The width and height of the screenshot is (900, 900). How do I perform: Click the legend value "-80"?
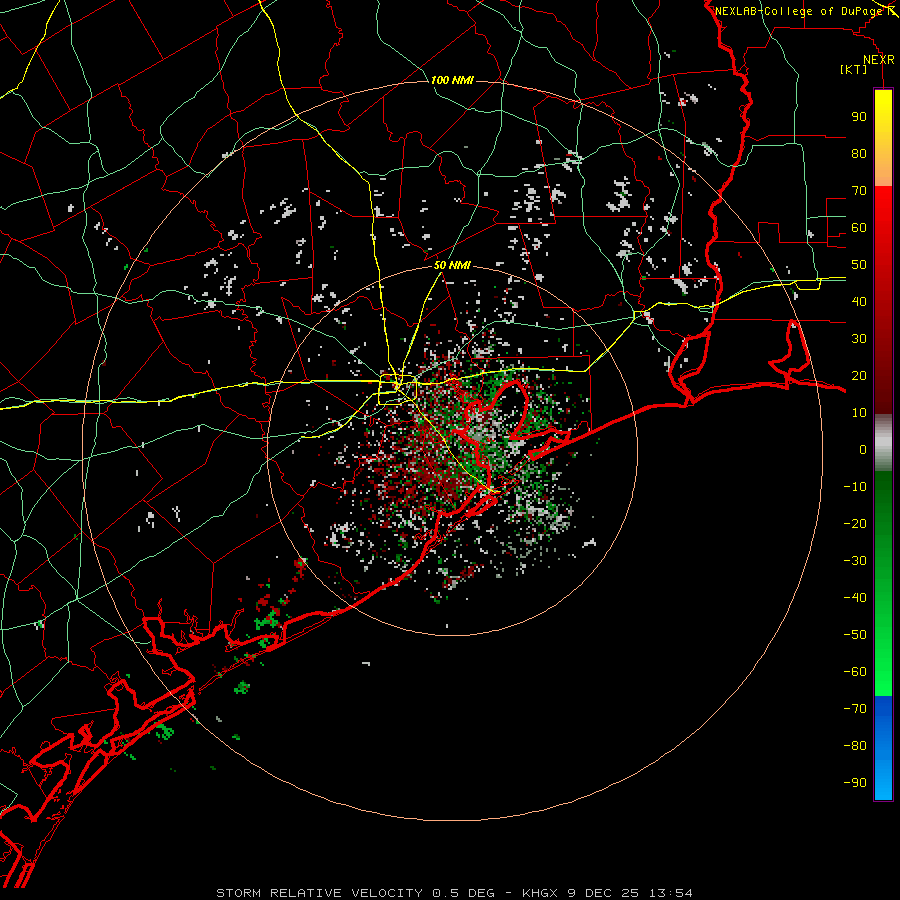tap(855, 746)
